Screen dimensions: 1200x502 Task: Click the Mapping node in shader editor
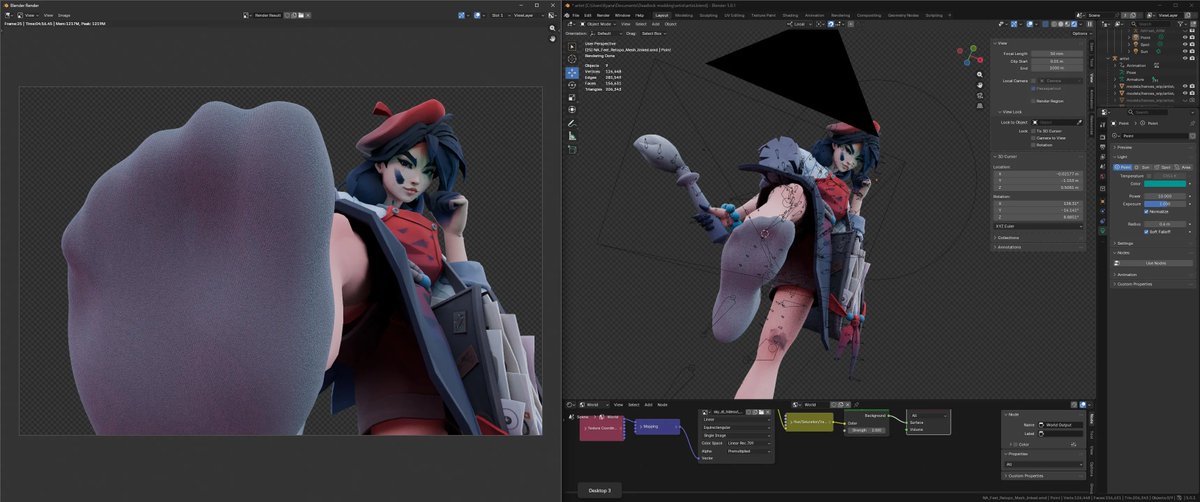pyautogui.click(x=656, y=426)
